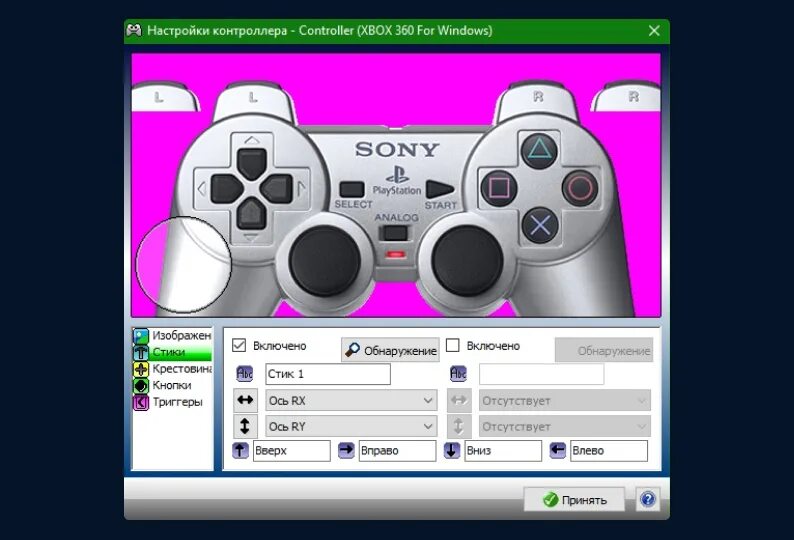Image resolution: width=794 pixels, height=540 pixels.
Task: Edit the Влево text field
Action: click(609, 450)
